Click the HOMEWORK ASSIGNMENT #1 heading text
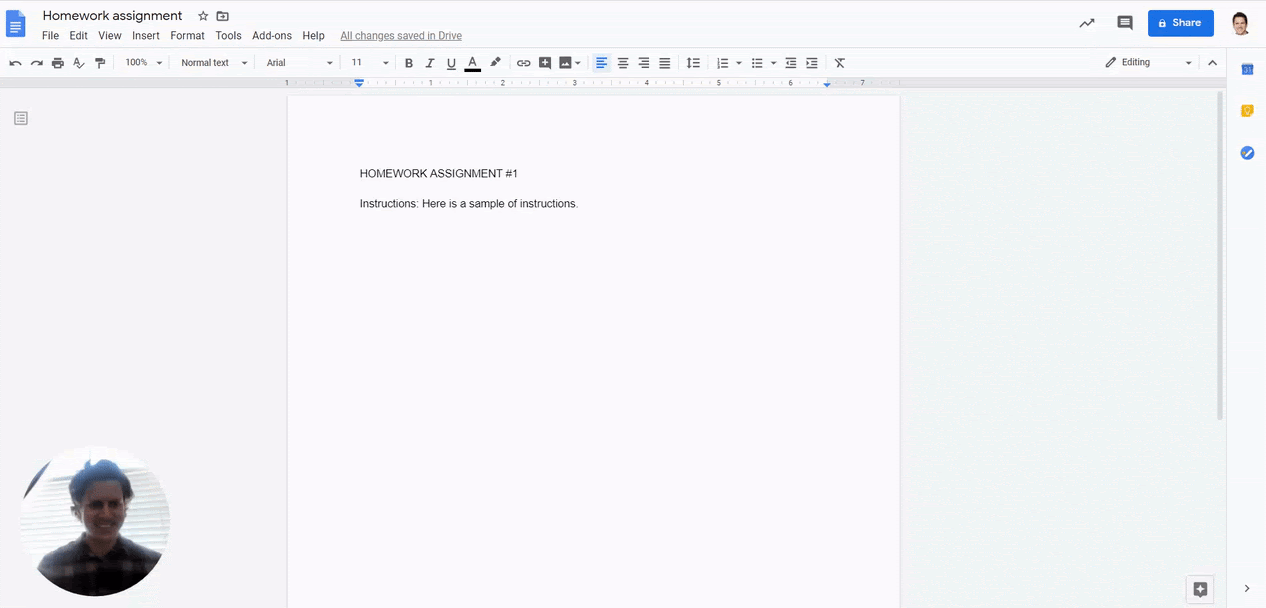Screen dimensions: 1266x608 [439, 174]
